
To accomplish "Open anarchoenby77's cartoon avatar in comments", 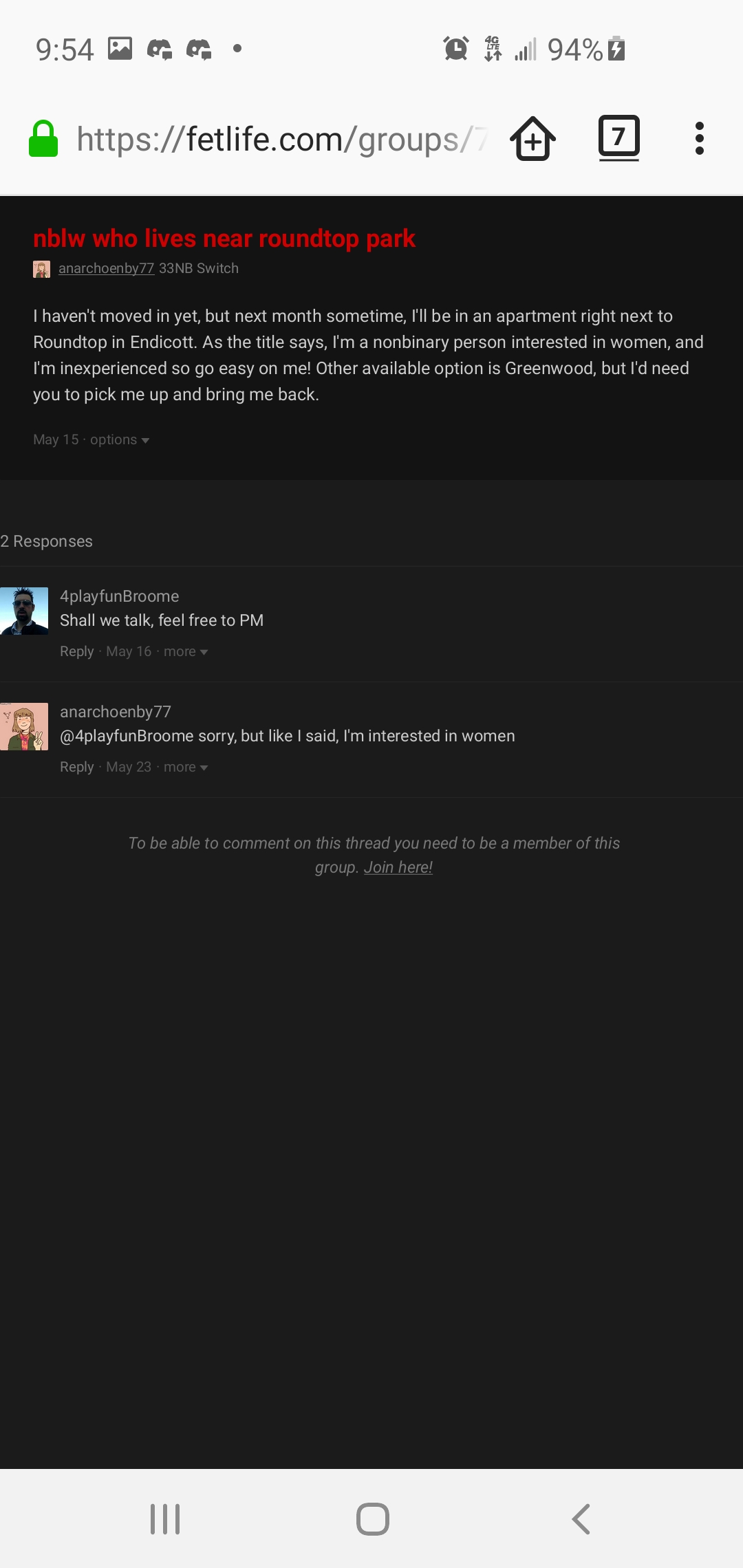I will tap(24, 726).
